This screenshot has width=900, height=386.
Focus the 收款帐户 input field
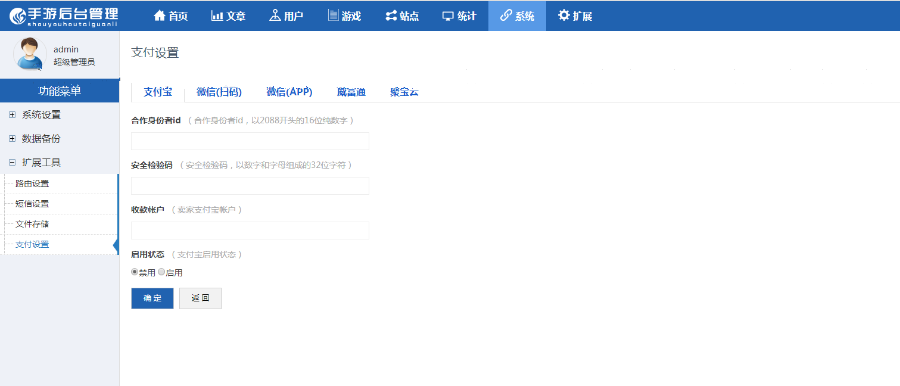click(250, 230)
